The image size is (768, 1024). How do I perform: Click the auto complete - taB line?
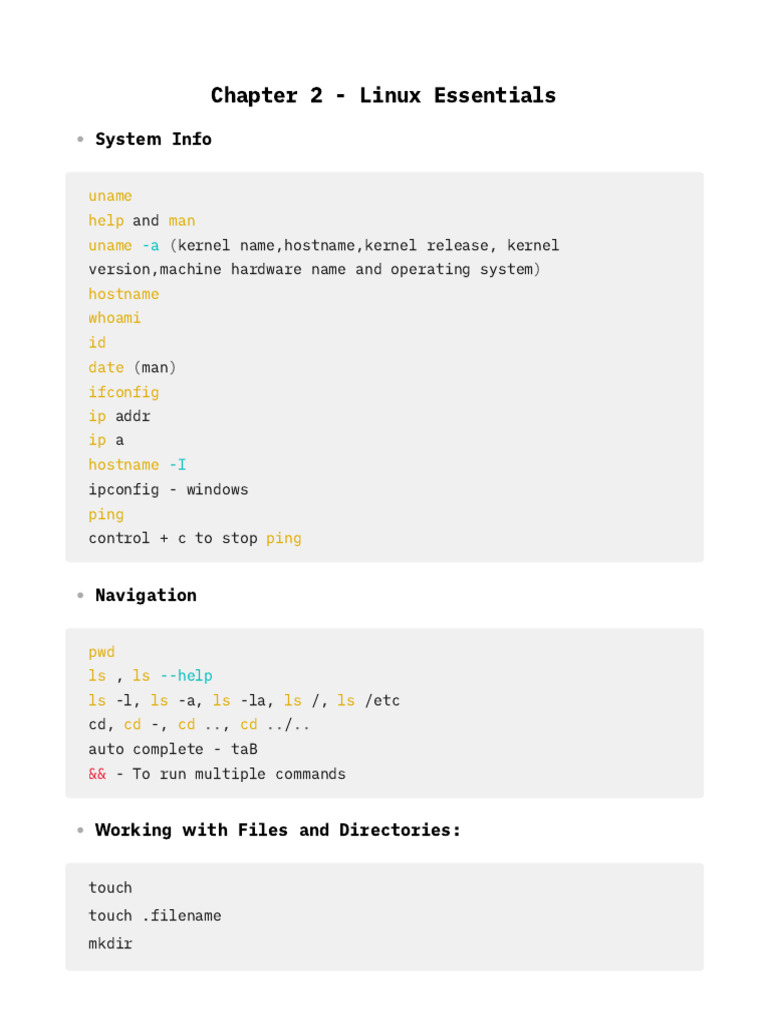[x=173, y=749]
